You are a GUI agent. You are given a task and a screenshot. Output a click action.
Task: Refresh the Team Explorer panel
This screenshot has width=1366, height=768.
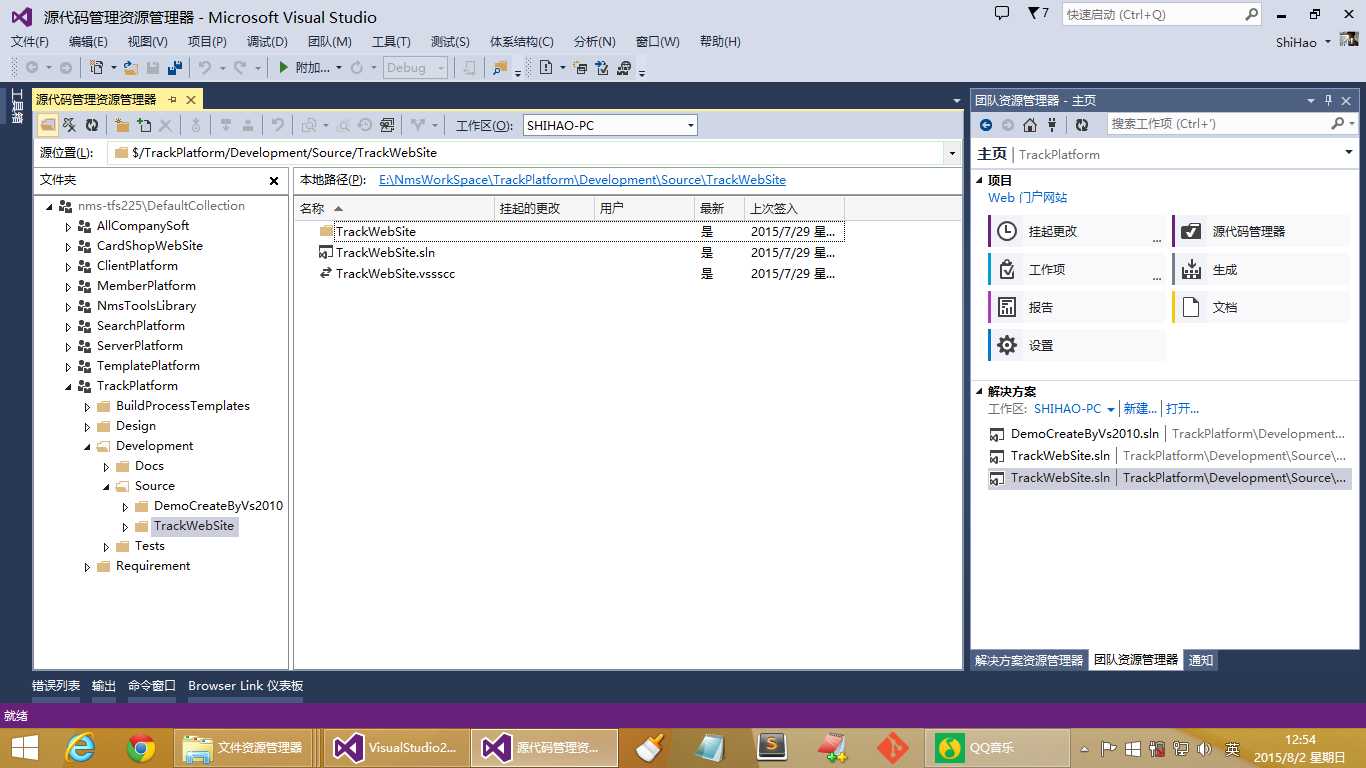point(1082,125)
